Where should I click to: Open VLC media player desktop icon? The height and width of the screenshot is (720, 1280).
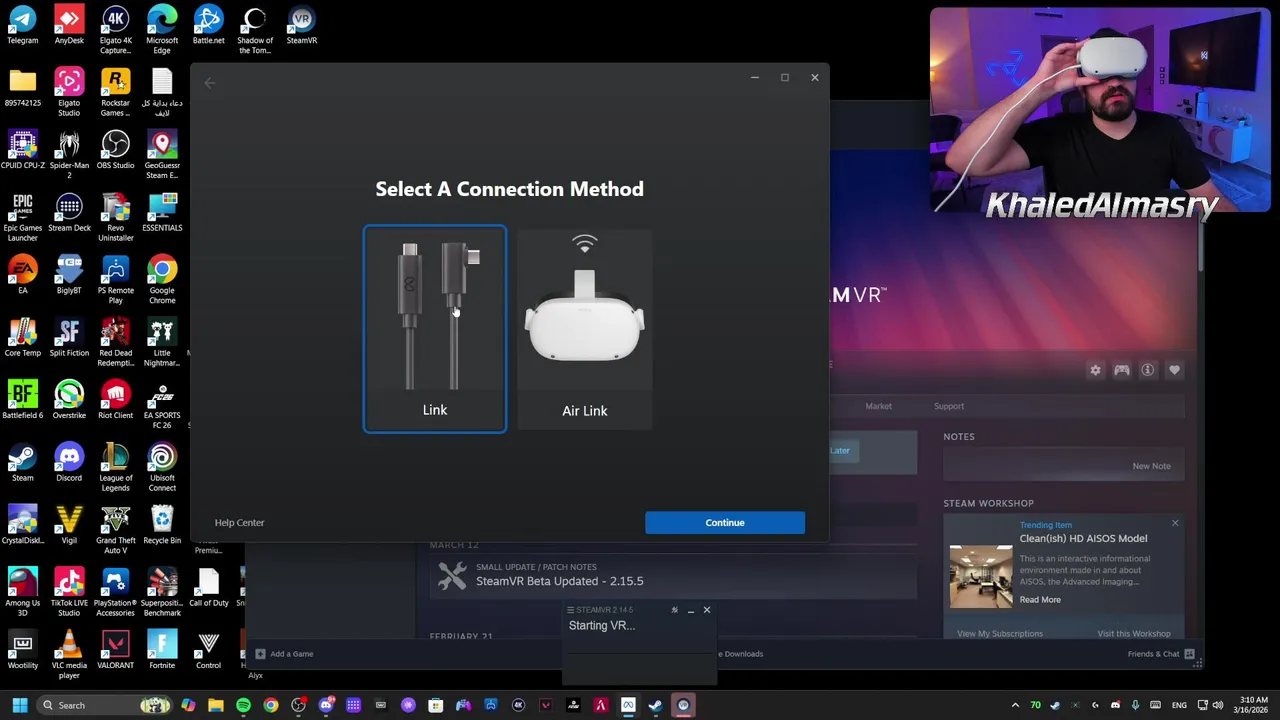point(69,655)
